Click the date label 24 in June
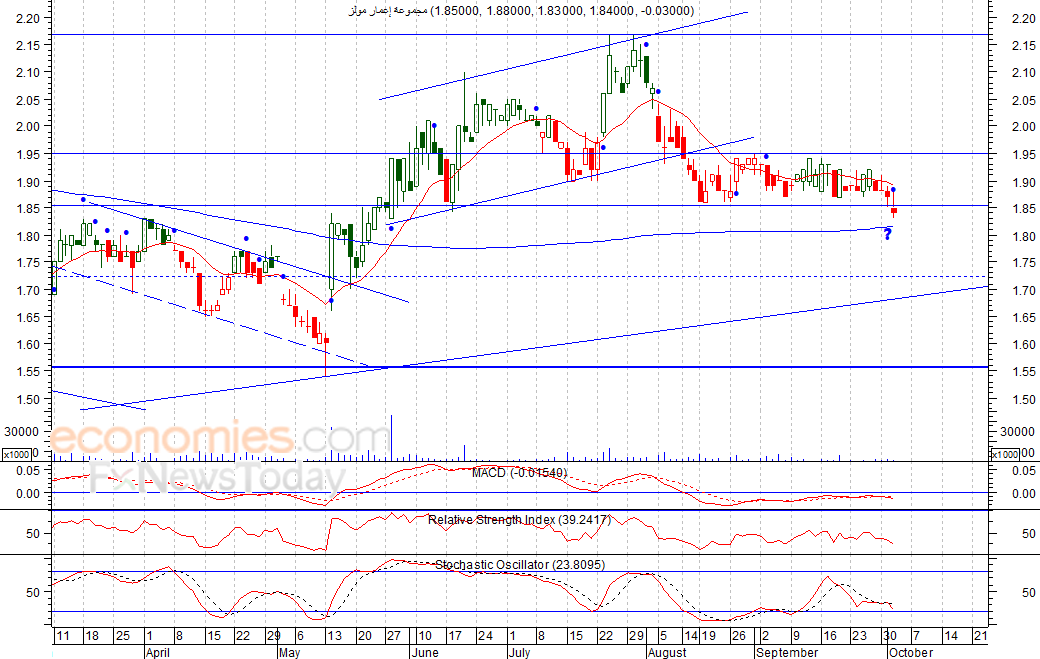 click(x=486, y=636)
